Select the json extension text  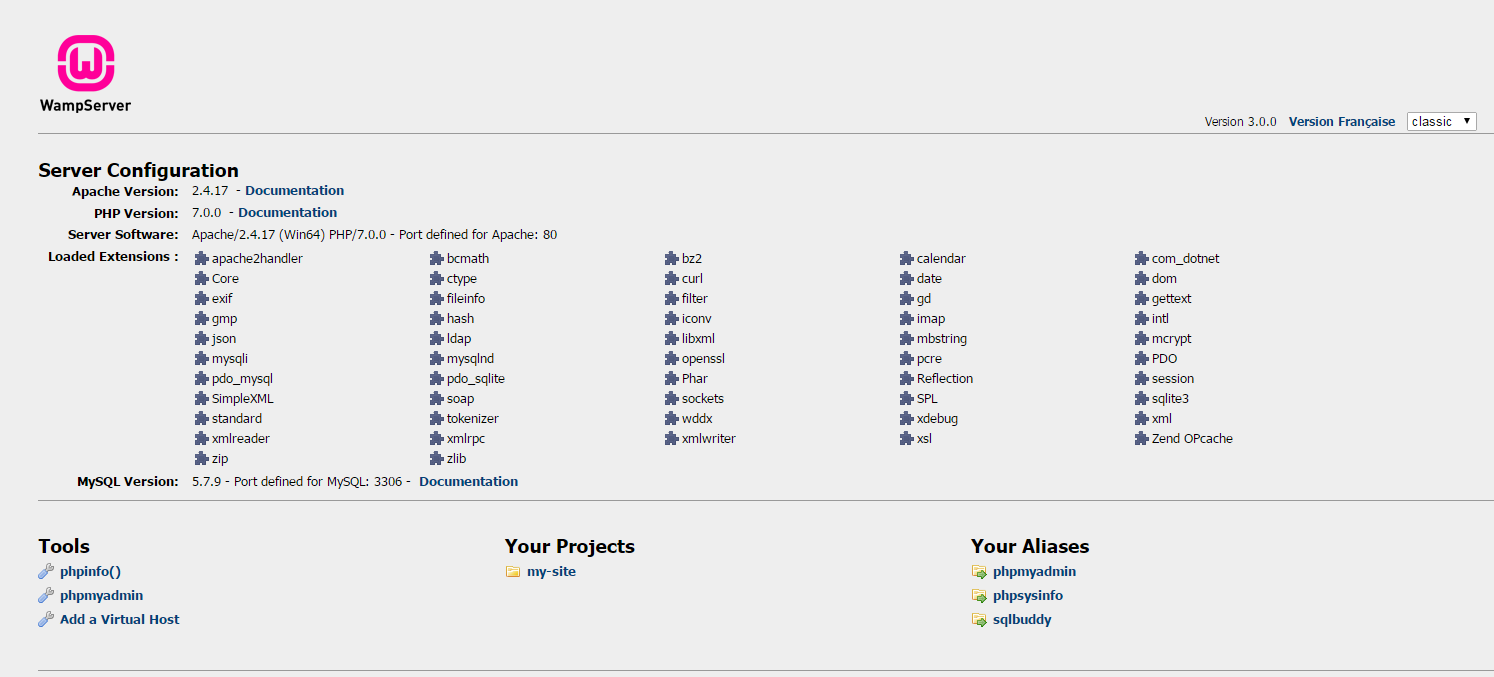[224, 339]
